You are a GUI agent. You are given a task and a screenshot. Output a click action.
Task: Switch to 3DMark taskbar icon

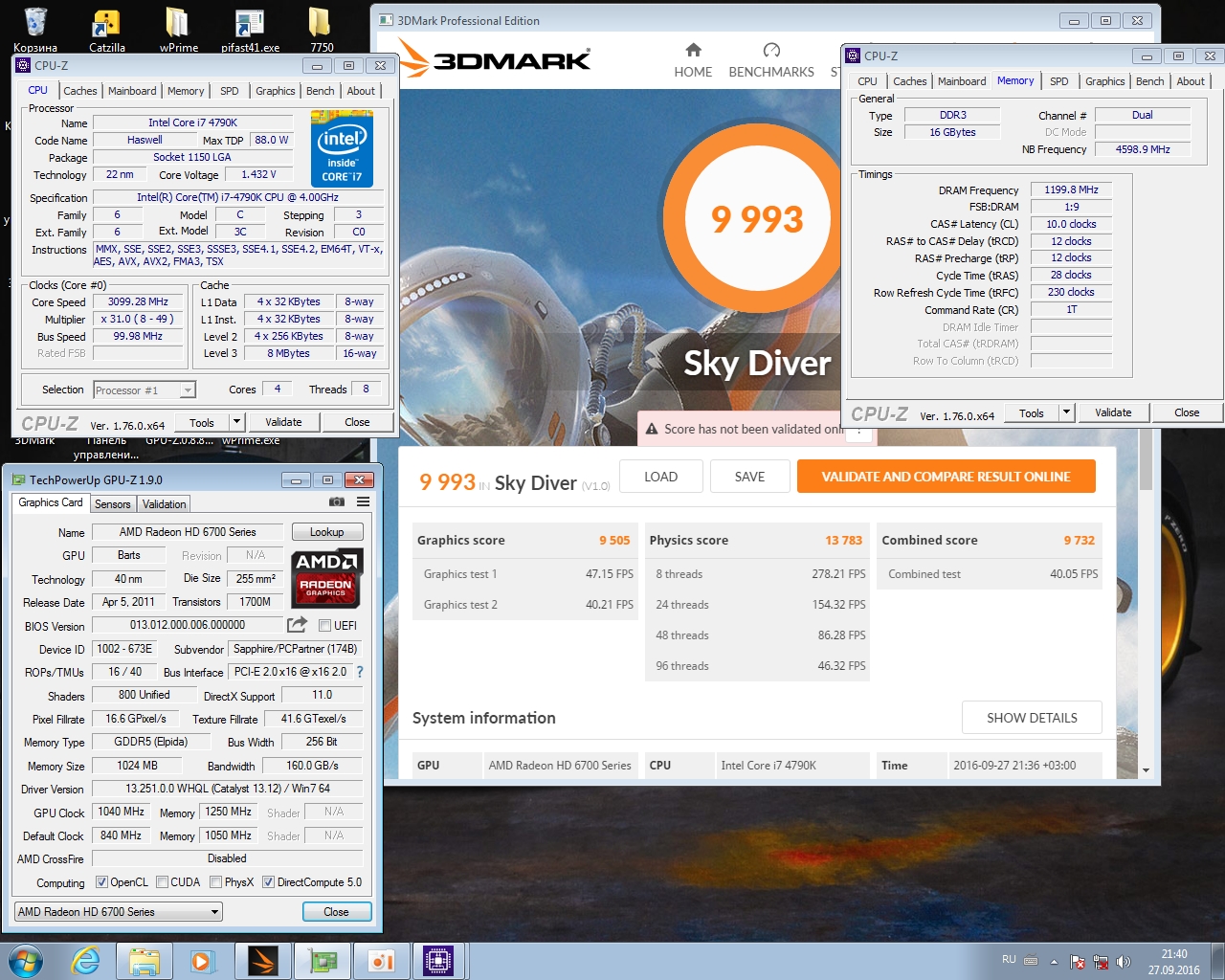pyautogui.click(x=262, y=961)
